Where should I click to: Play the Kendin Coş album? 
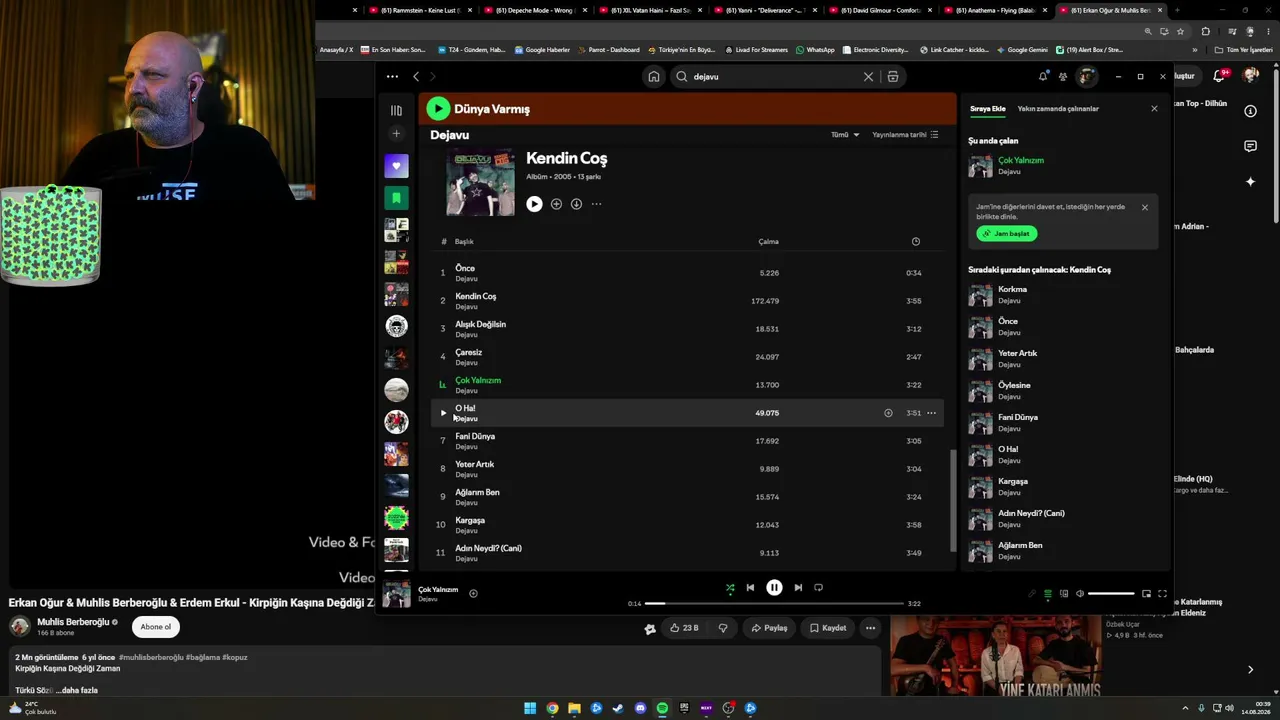click(x=534, y=204)
